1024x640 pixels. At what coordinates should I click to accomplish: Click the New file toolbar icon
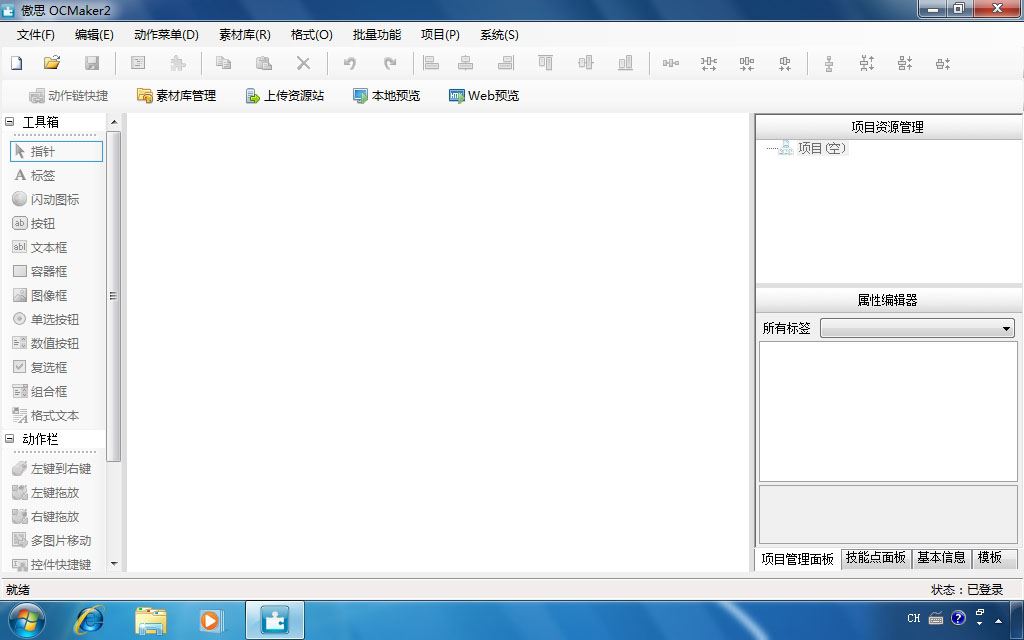tap(16, 63)
